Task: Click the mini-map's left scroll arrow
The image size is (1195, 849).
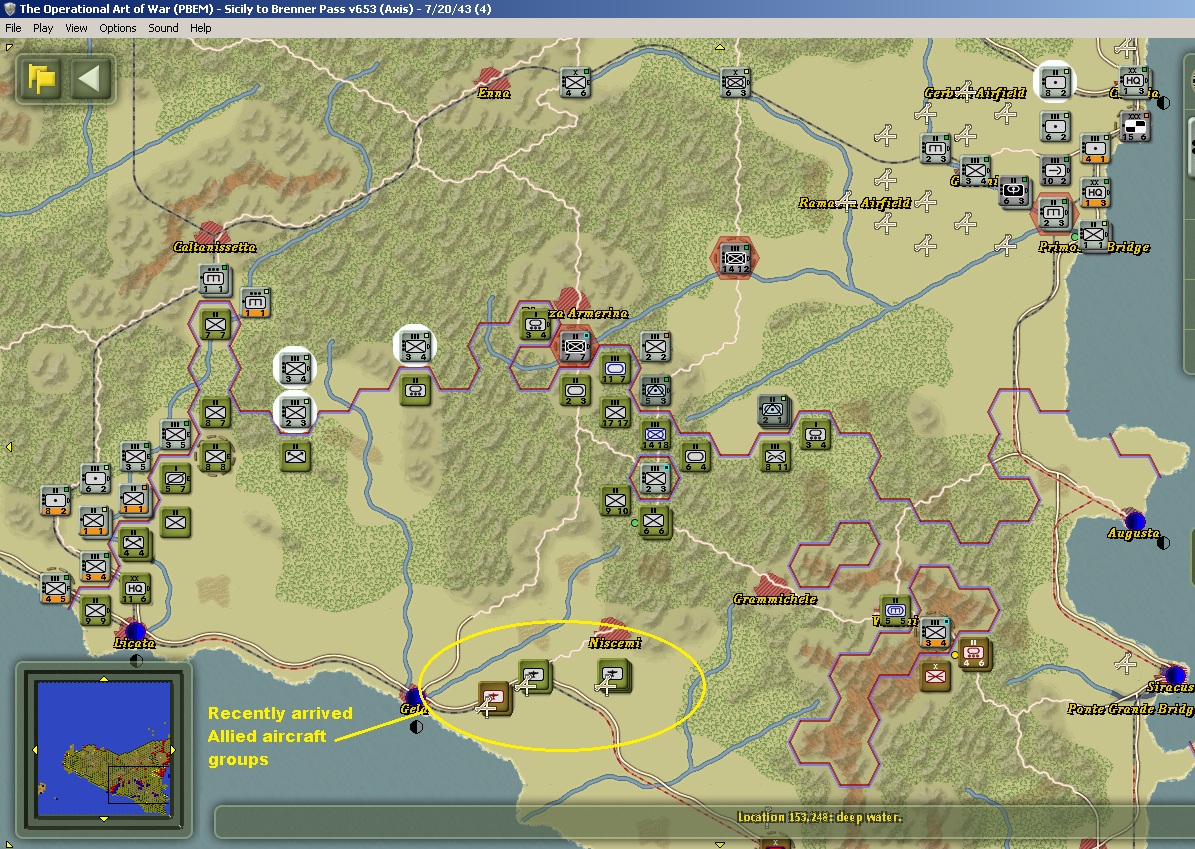Action: point(34,749)
